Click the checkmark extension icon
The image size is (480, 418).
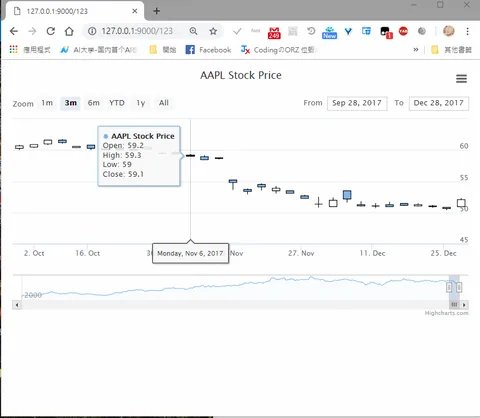click(x=237, y=31)
